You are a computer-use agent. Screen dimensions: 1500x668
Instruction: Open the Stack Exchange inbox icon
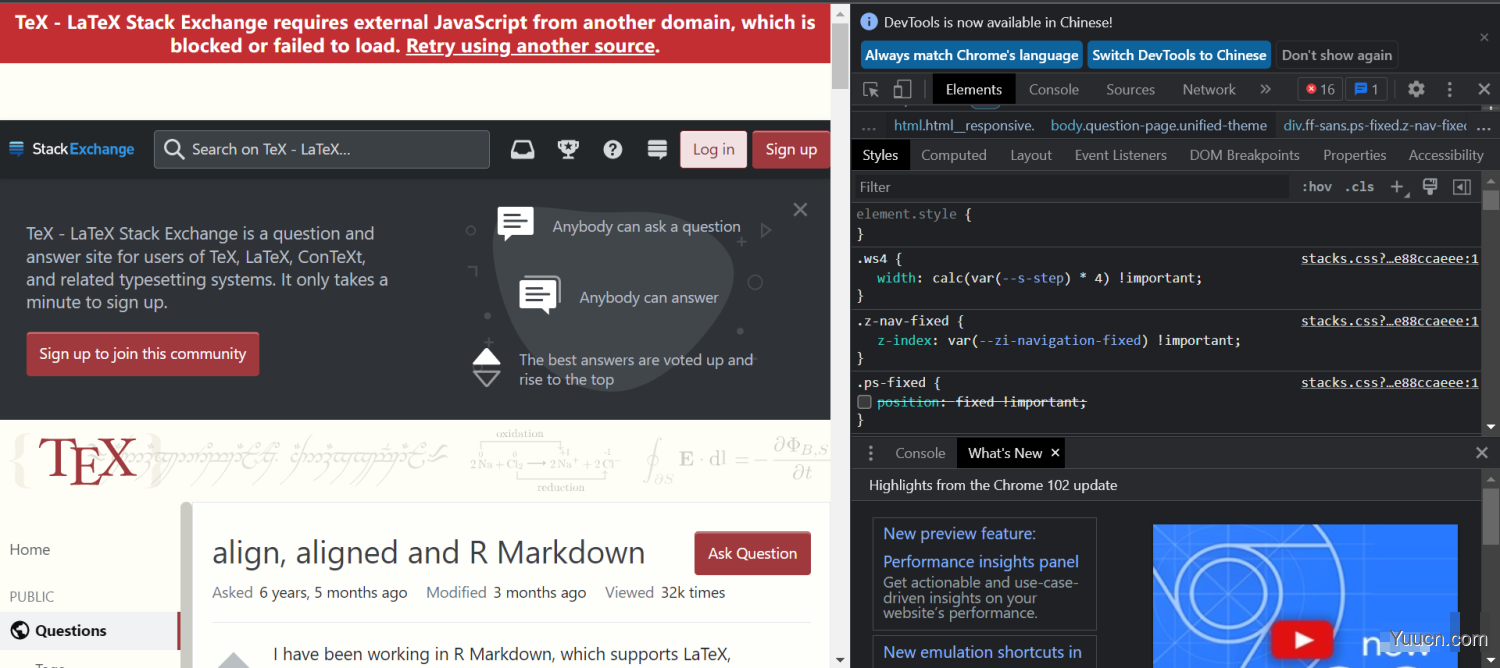pyautogui.click(x=522, y=149)
